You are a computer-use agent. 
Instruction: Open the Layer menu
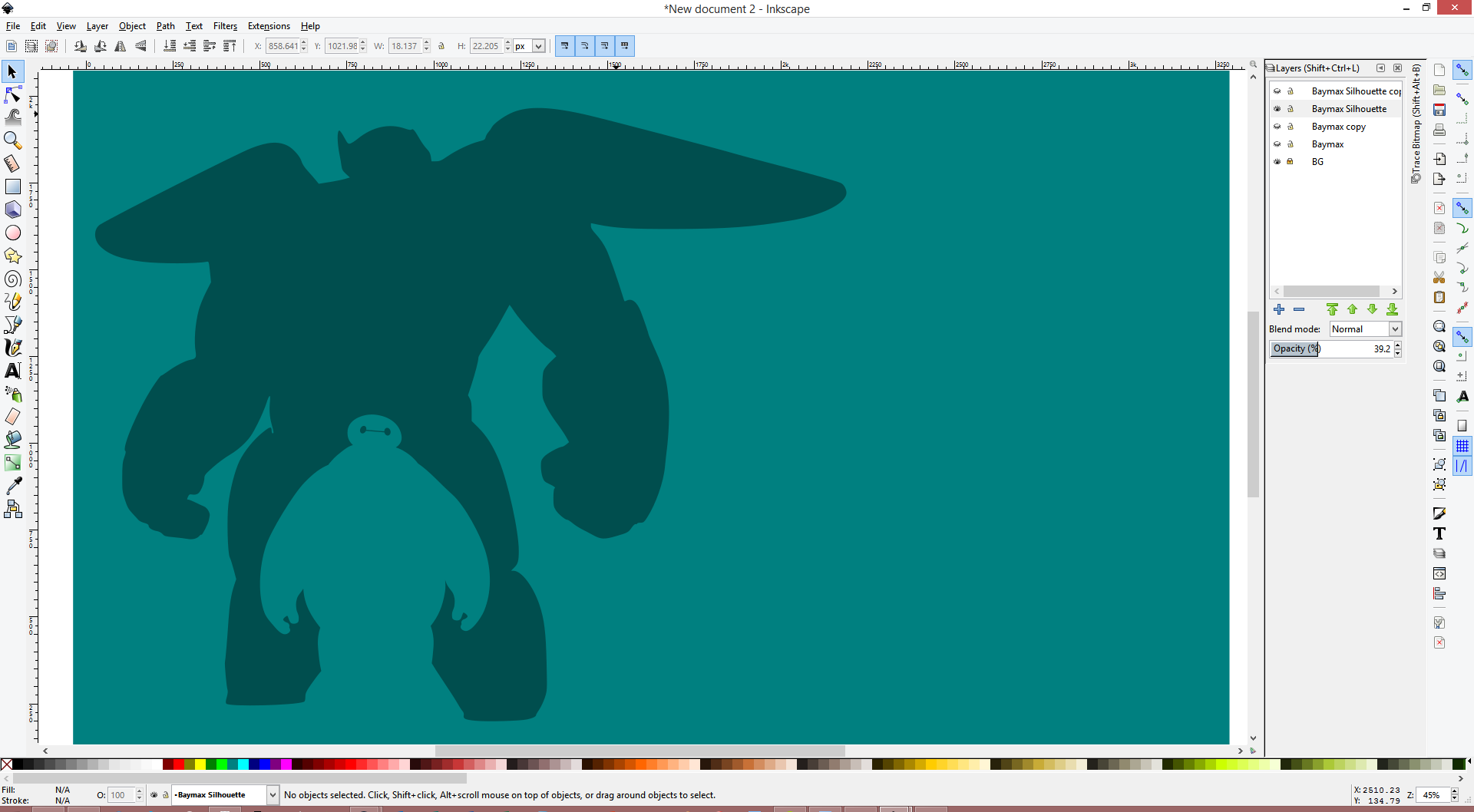click(x=97, y=26)
